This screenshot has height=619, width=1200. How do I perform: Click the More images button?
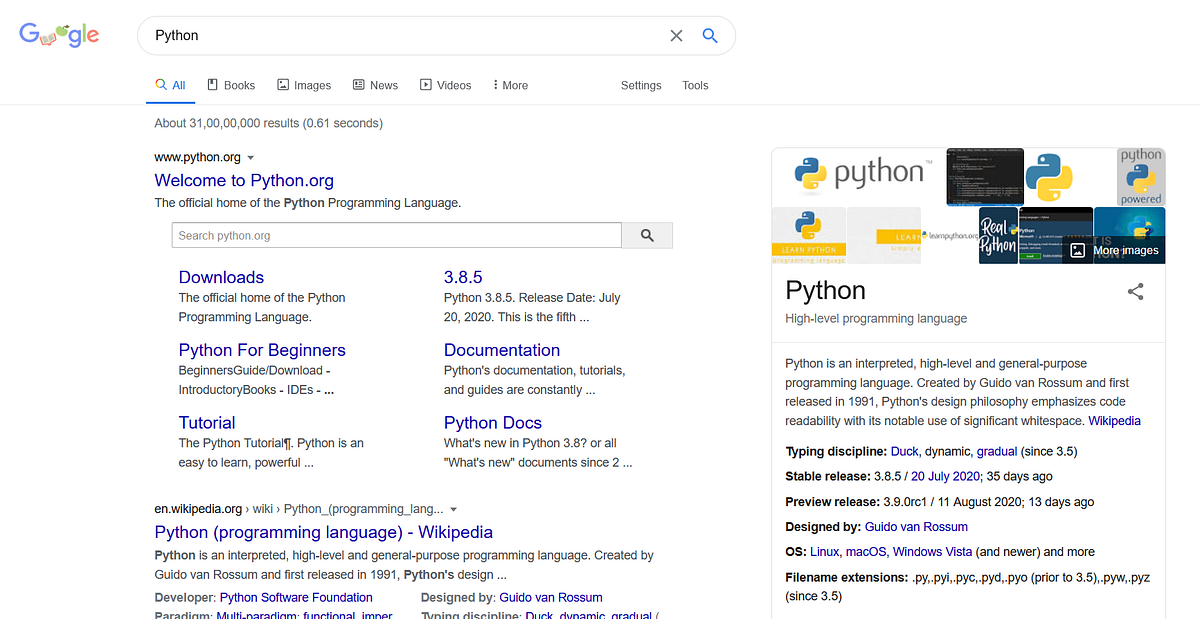(x=1128, y=250)
